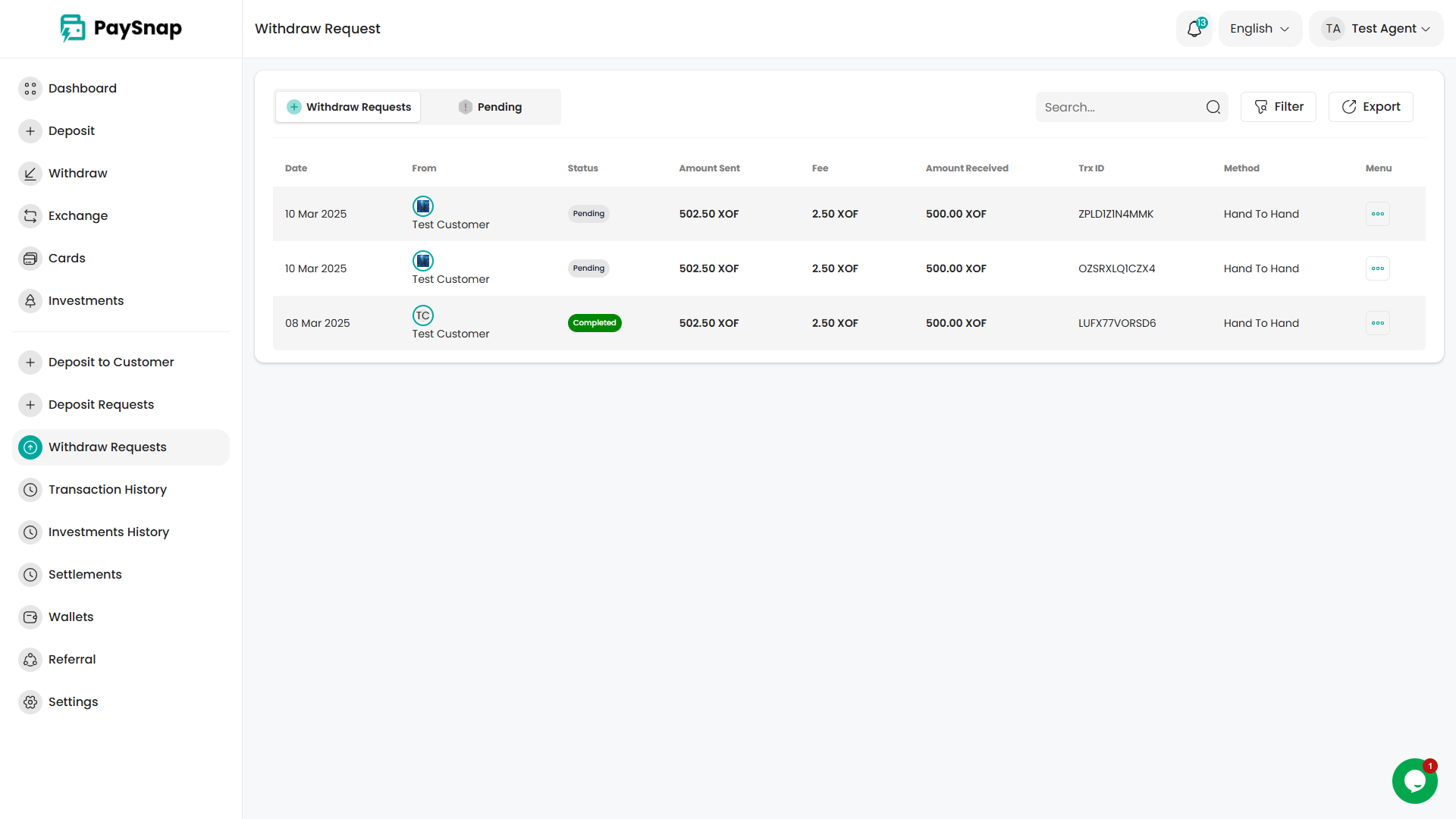
Task: Open row menu for ZPLD1ZIN4MMK transaction
Action: click(x=1377, y=214)
